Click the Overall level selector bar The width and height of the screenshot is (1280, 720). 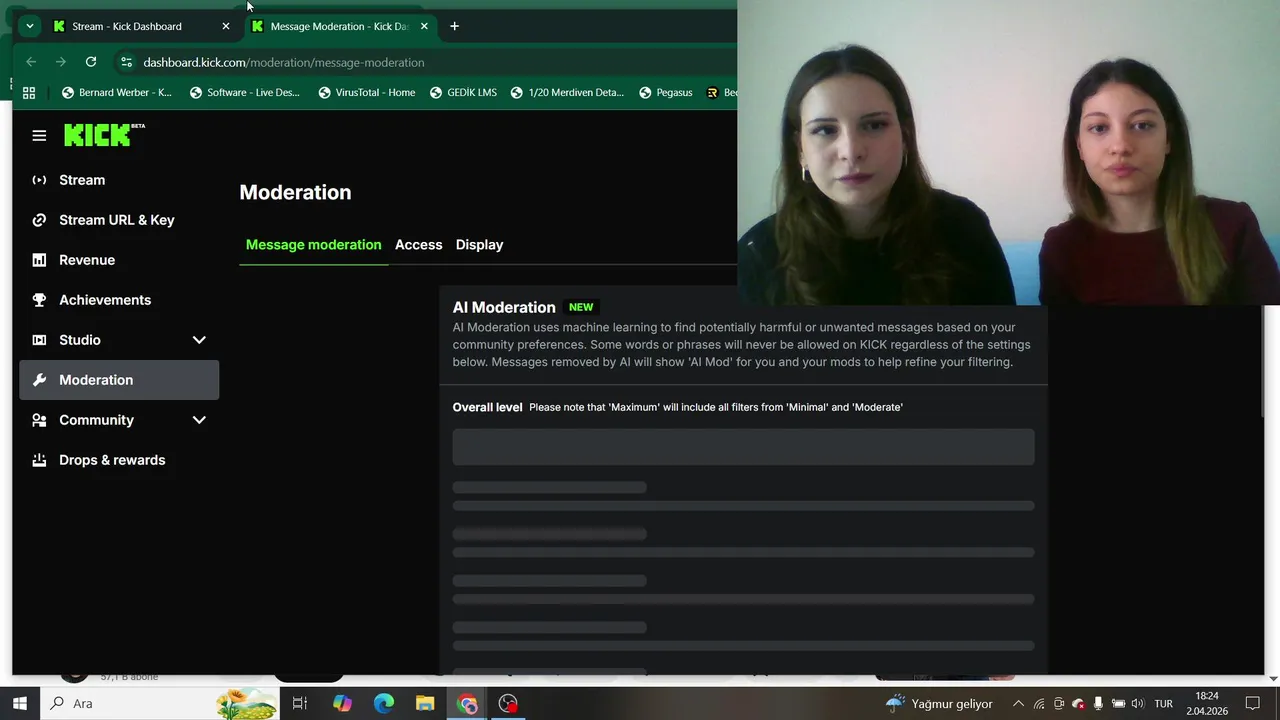[x=743, y=447]
